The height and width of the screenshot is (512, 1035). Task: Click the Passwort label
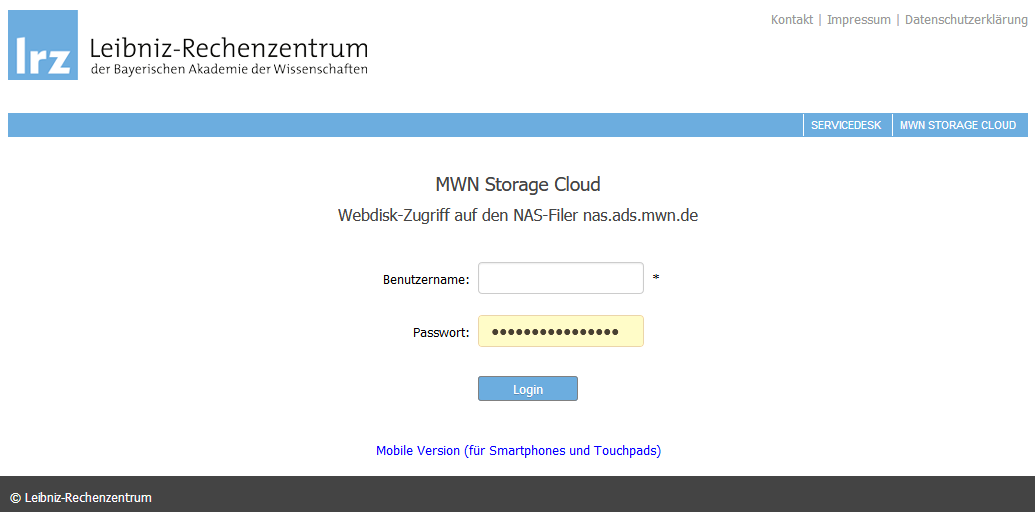point(440,333)
